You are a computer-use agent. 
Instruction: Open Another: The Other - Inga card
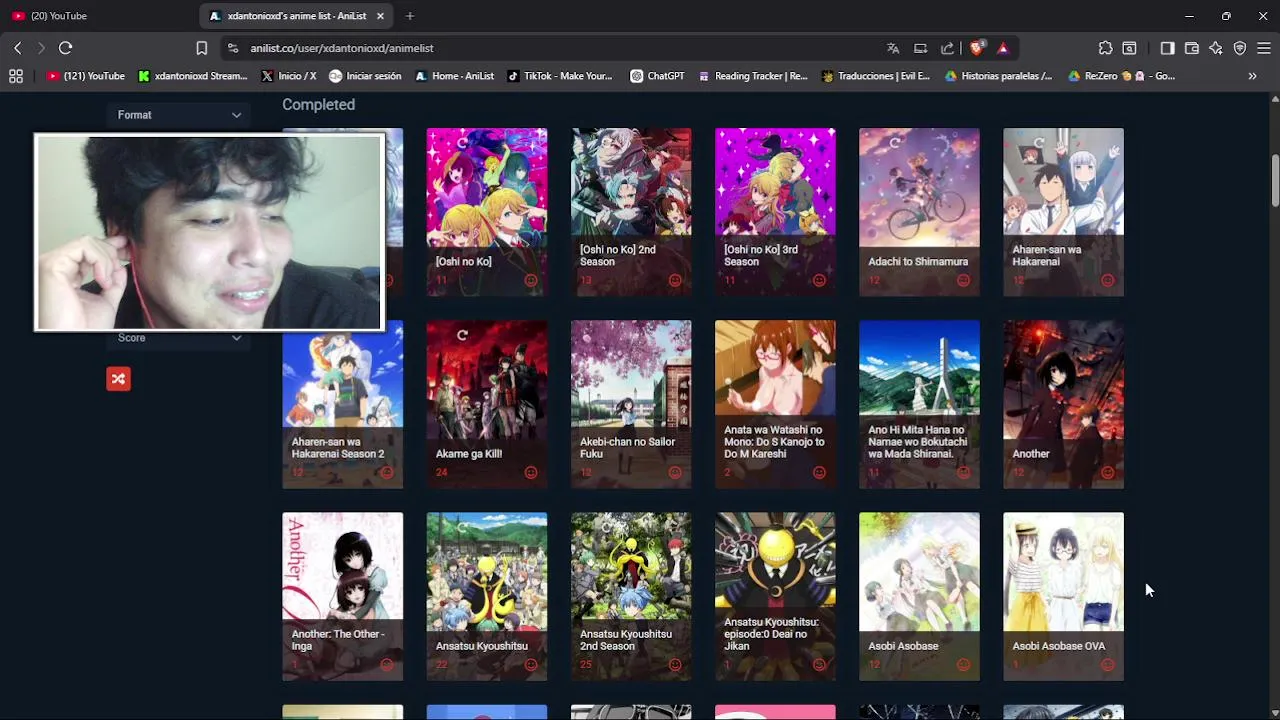342,597
